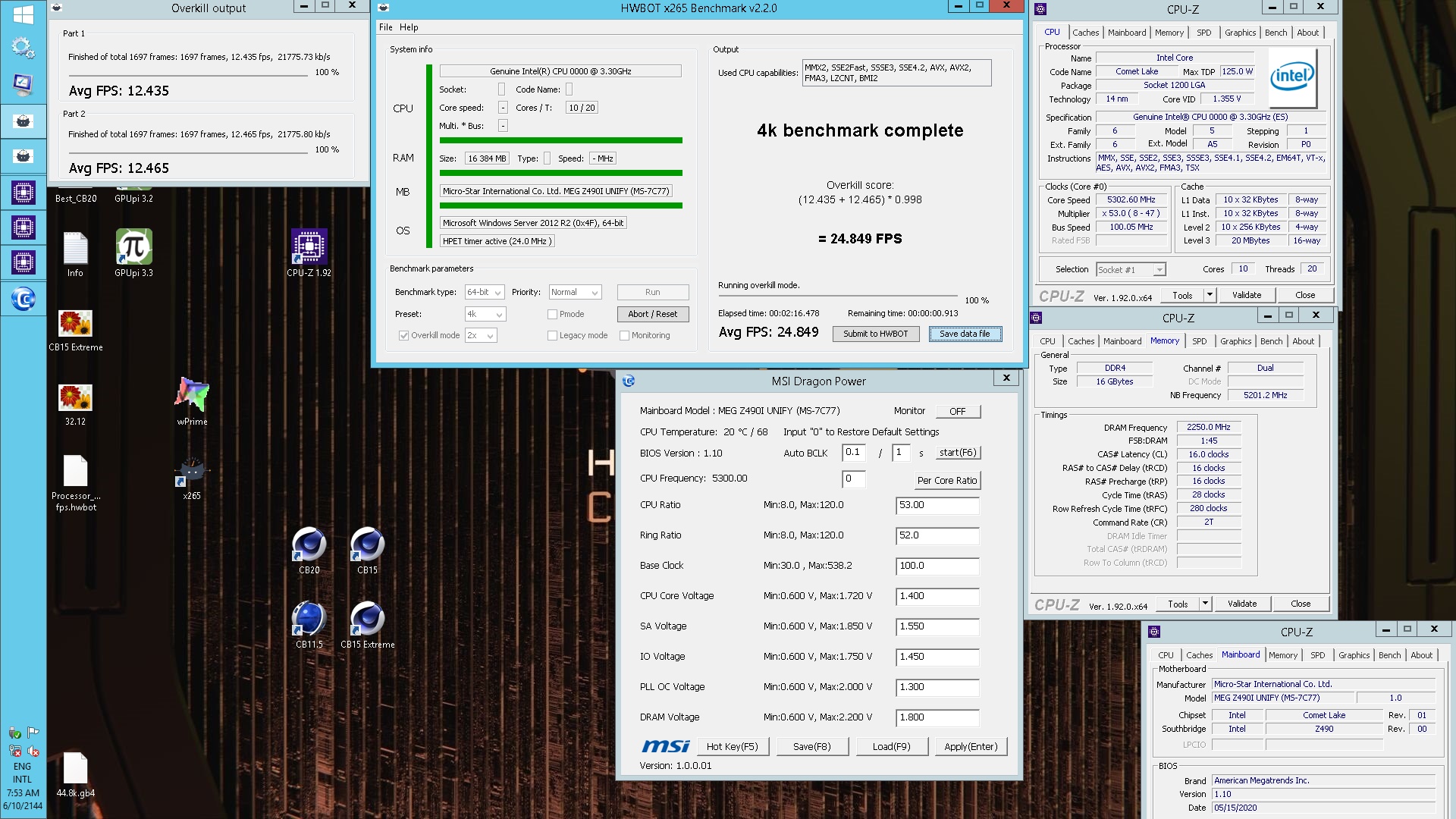This screenshot has height=819, width=1456.
Task: Click the language indicator ENG INTL
Action: [x=23, y=773]
